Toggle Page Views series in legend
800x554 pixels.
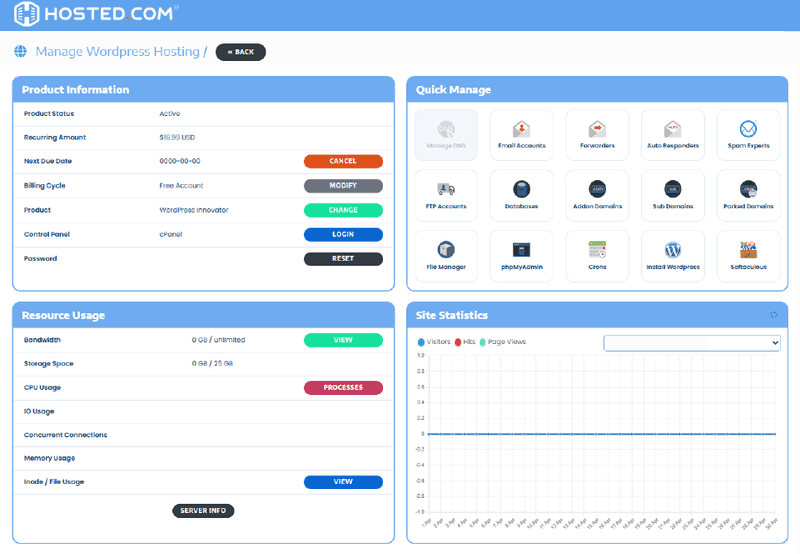click(x=503, y=342)
